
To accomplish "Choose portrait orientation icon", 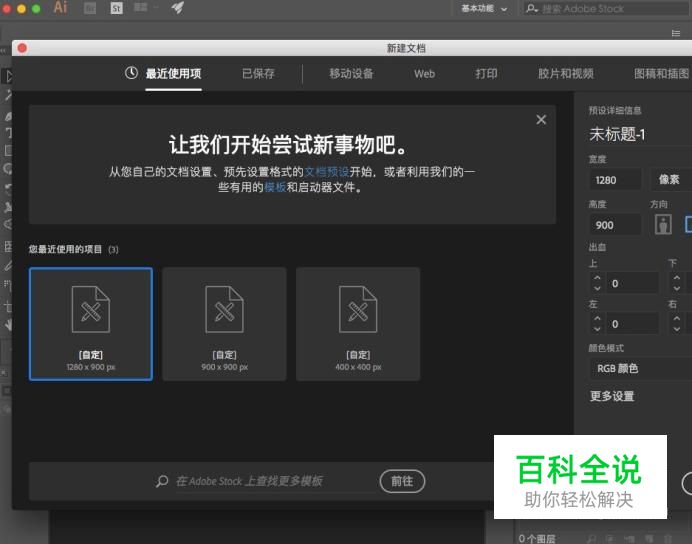I will click(x=663, y=225).
